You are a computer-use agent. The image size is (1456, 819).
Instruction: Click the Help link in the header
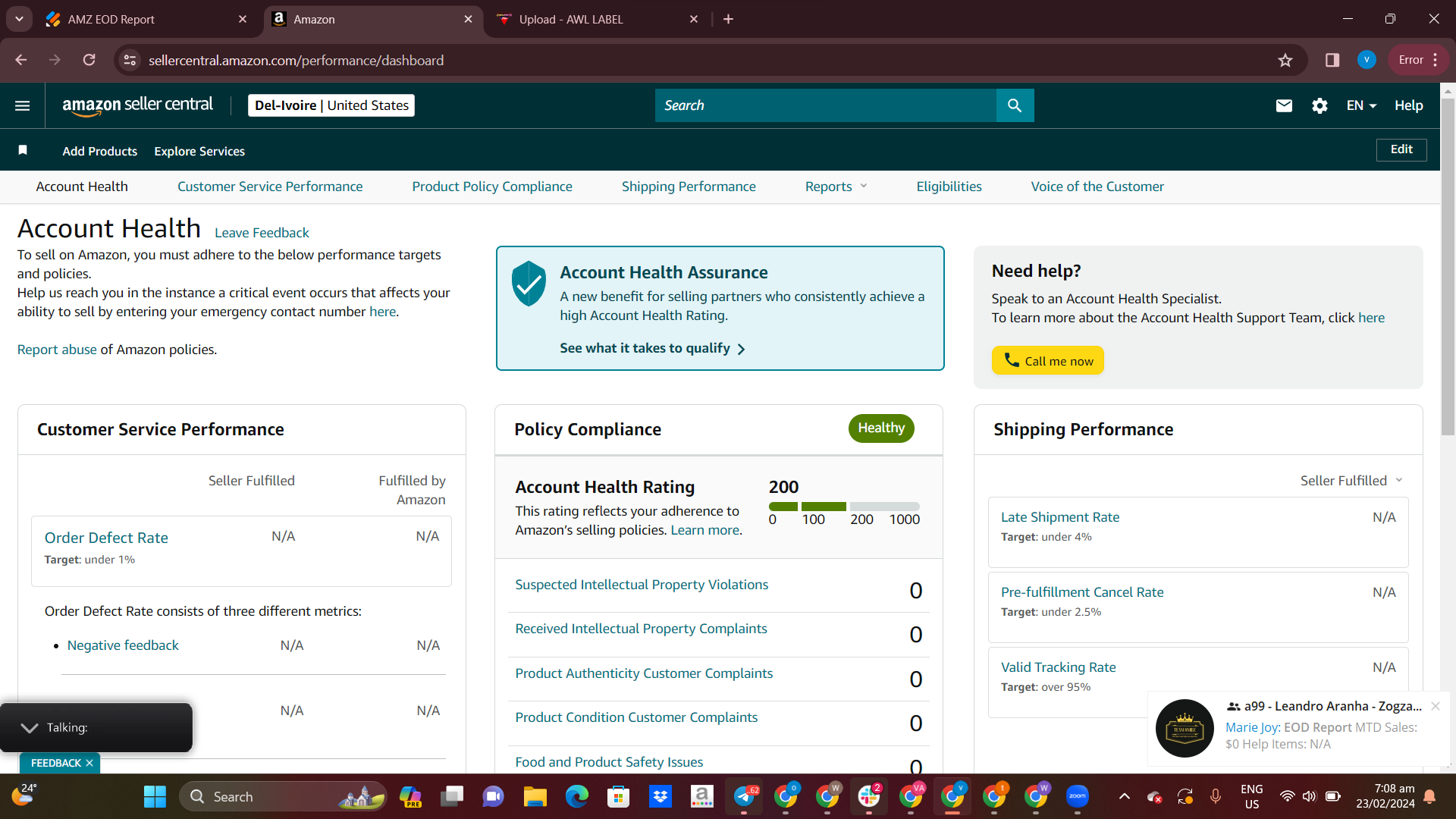coord(1408,105)
